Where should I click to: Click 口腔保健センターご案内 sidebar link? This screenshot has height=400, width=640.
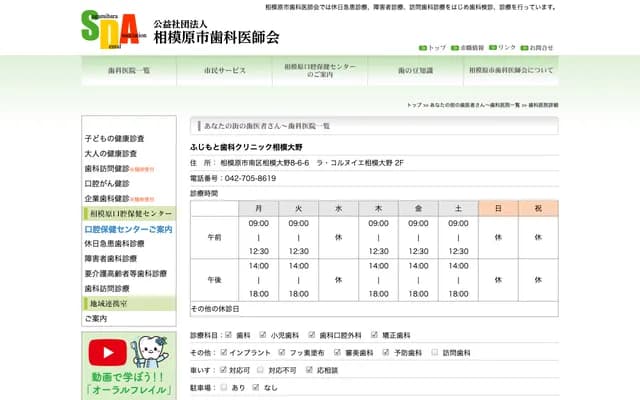[129, 229]
